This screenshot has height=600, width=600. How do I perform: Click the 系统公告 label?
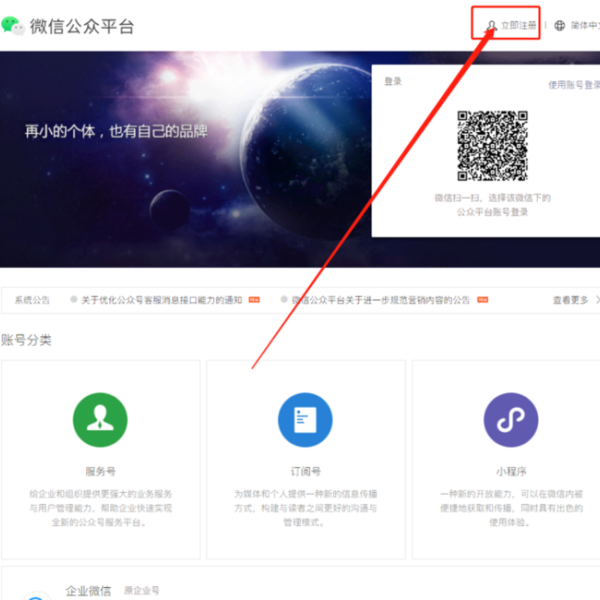click(32, 300)
